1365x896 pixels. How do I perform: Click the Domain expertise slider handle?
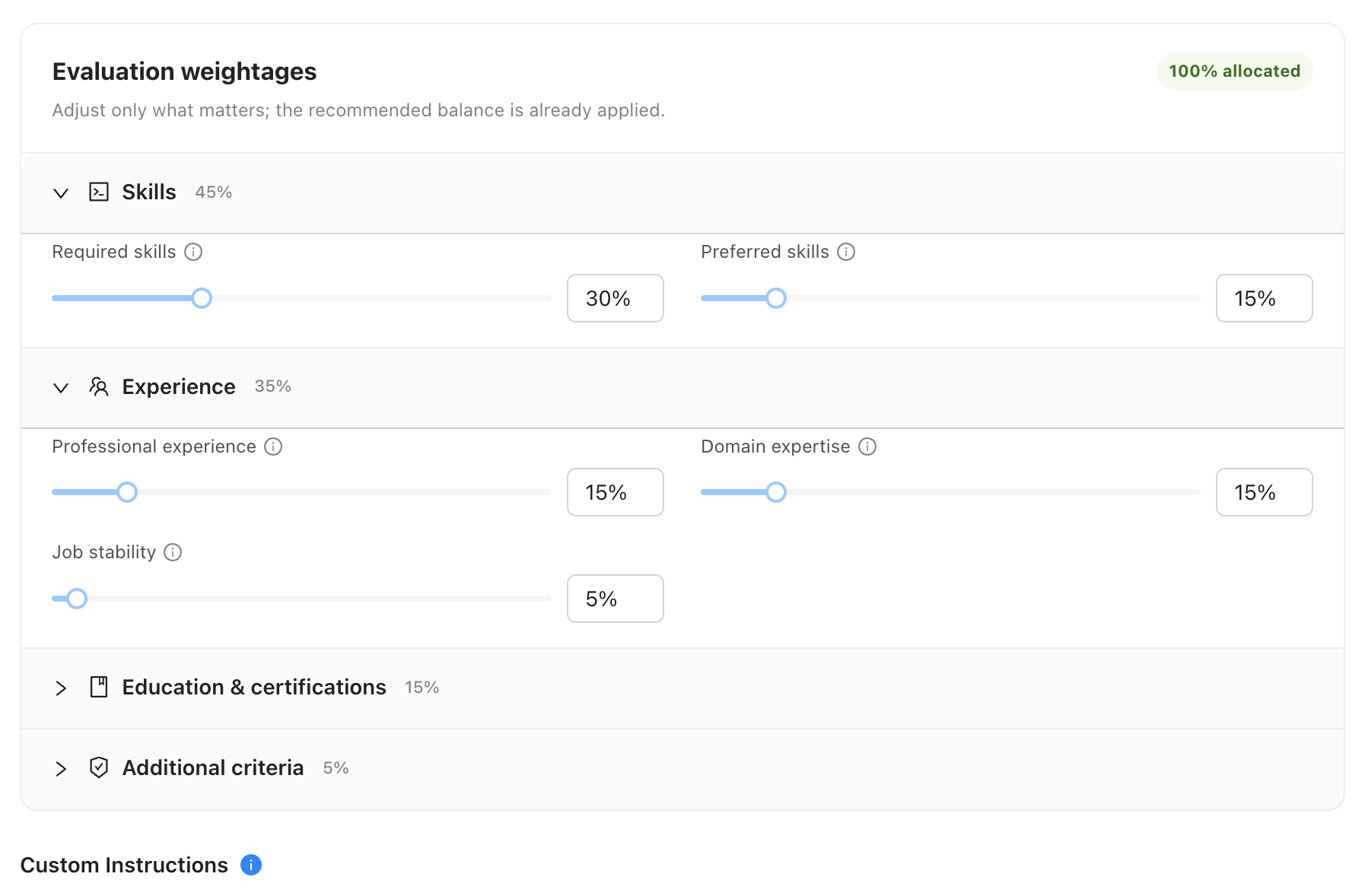[776, 492]
